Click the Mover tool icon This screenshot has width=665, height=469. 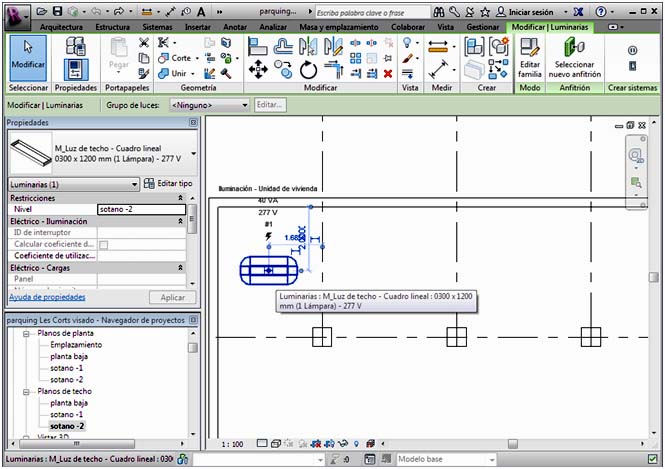point(257,69)
